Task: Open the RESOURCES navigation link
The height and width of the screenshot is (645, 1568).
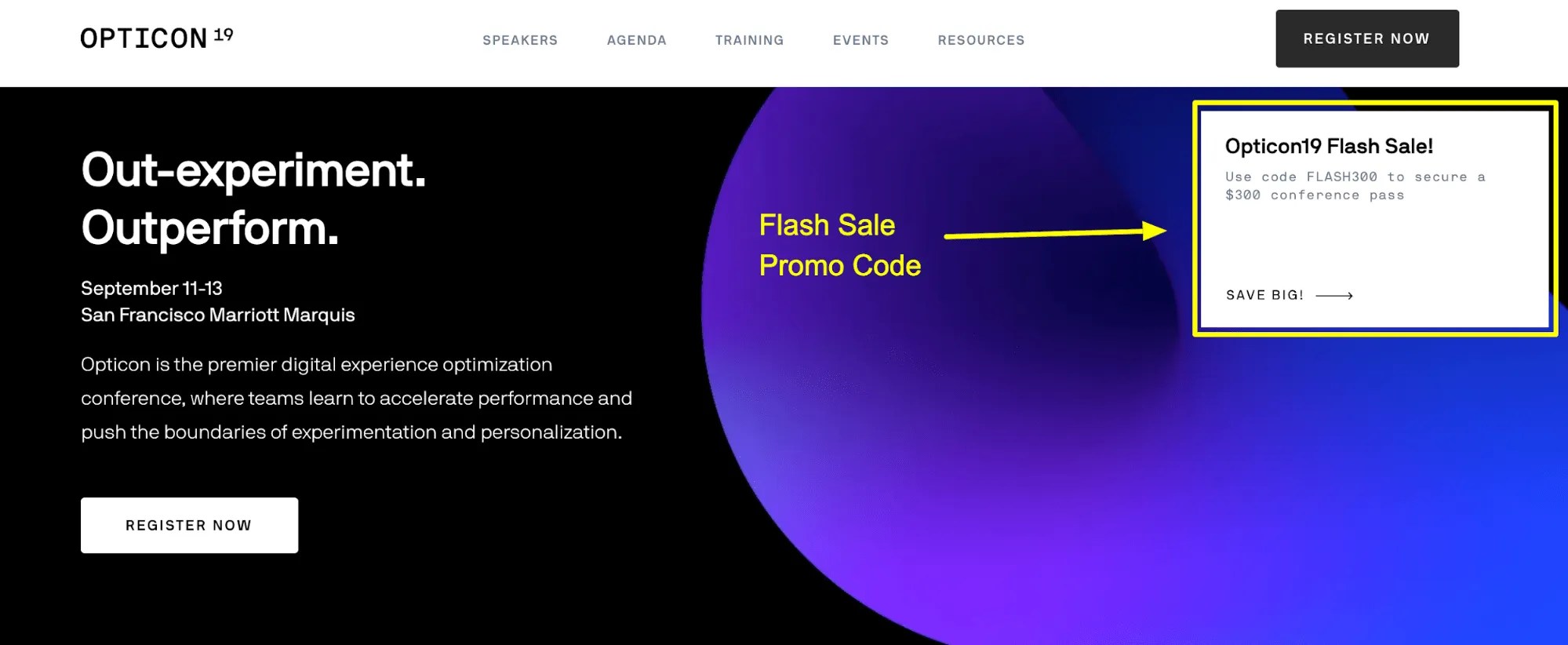Action: point(980,40)
